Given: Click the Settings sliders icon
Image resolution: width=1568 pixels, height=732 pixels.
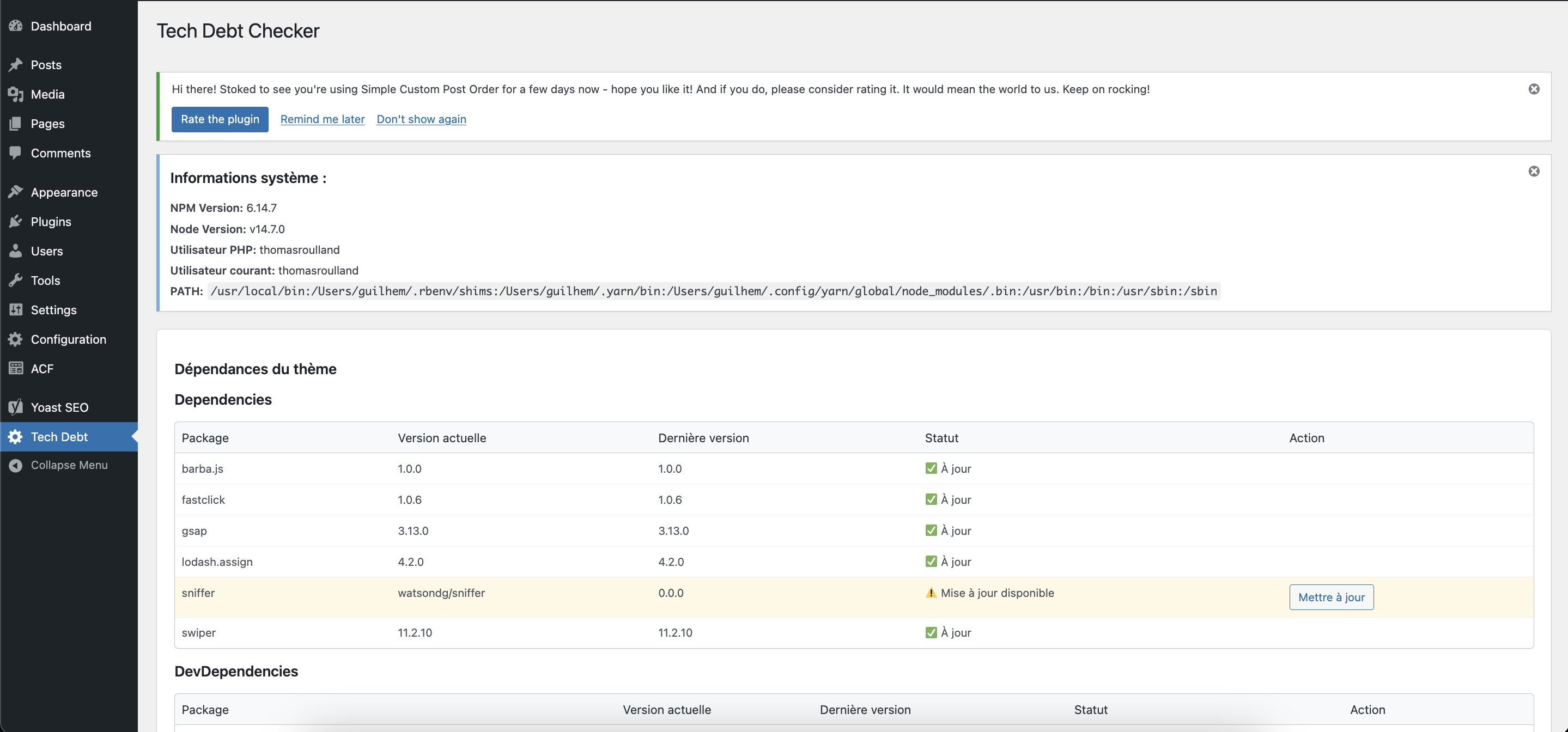Looking at the screenshot, I should pos(16,310).
